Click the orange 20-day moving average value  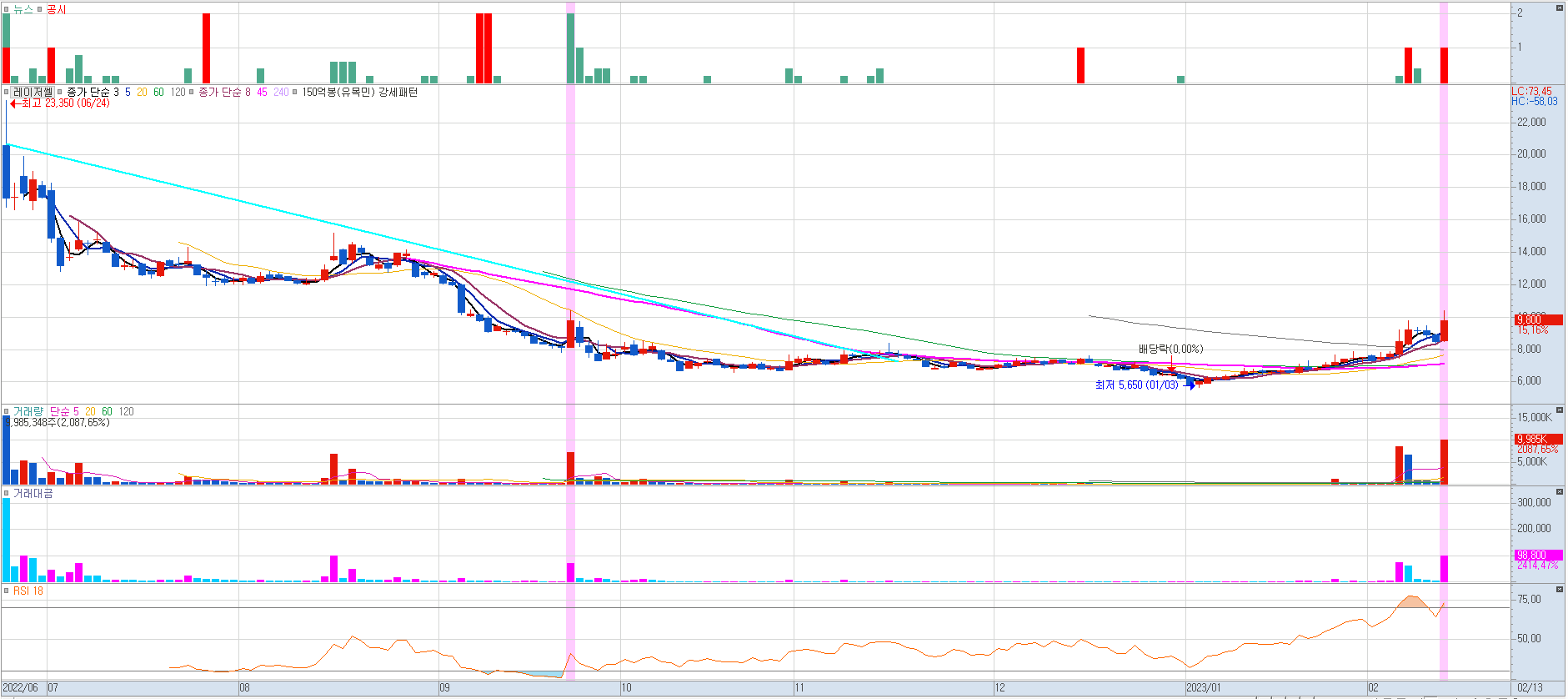point(142,92)
